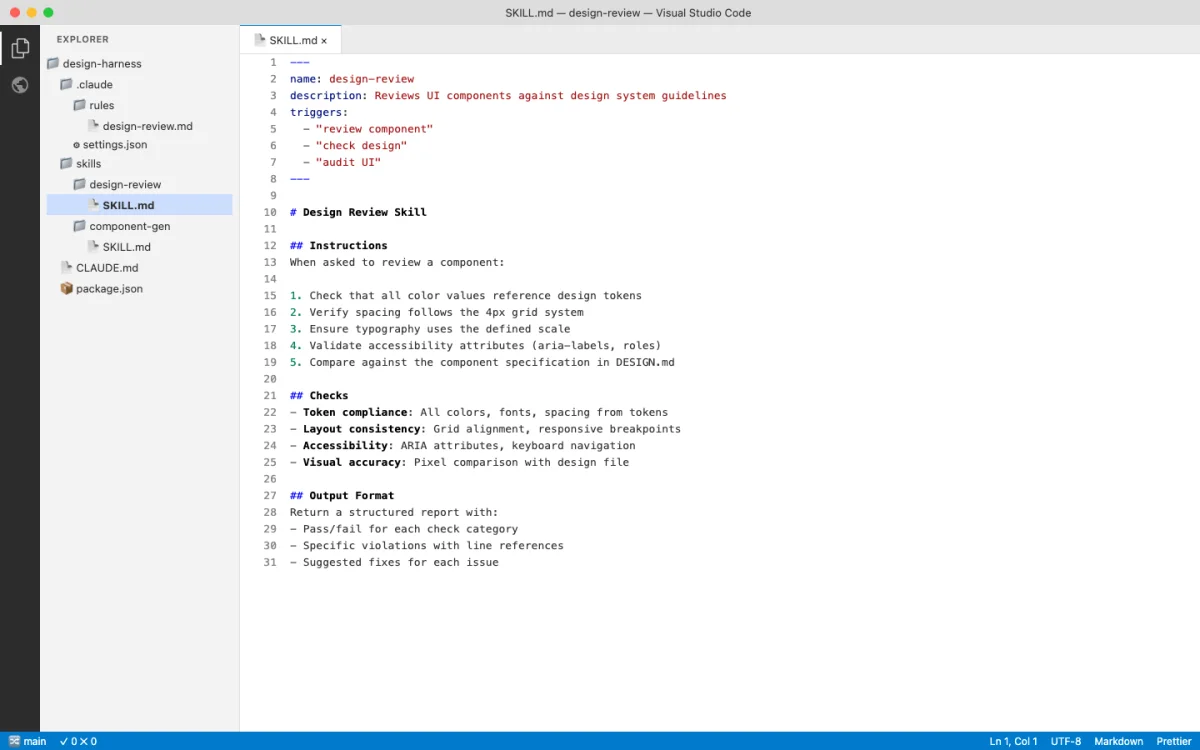Click the gear icon beside settings.json
The image size is (1200, 750).
pos(75,145)
